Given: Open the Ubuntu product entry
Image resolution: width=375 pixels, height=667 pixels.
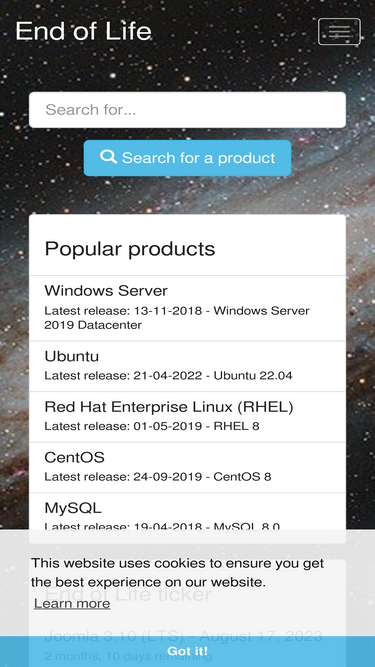Looking at the screenshot, I should coord(187,366).
